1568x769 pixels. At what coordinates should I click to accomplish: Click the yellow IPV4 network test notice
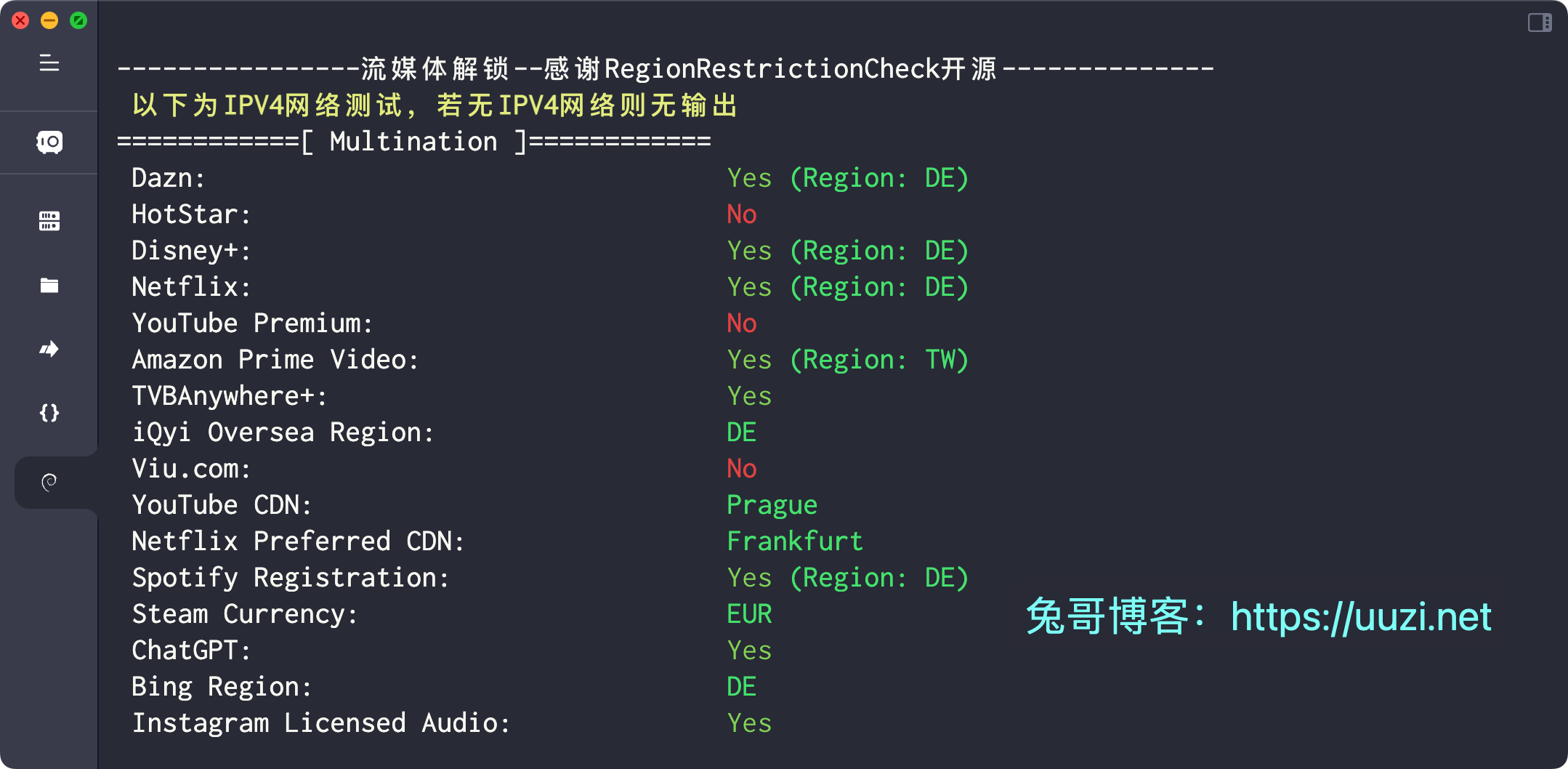coord(435,105)
